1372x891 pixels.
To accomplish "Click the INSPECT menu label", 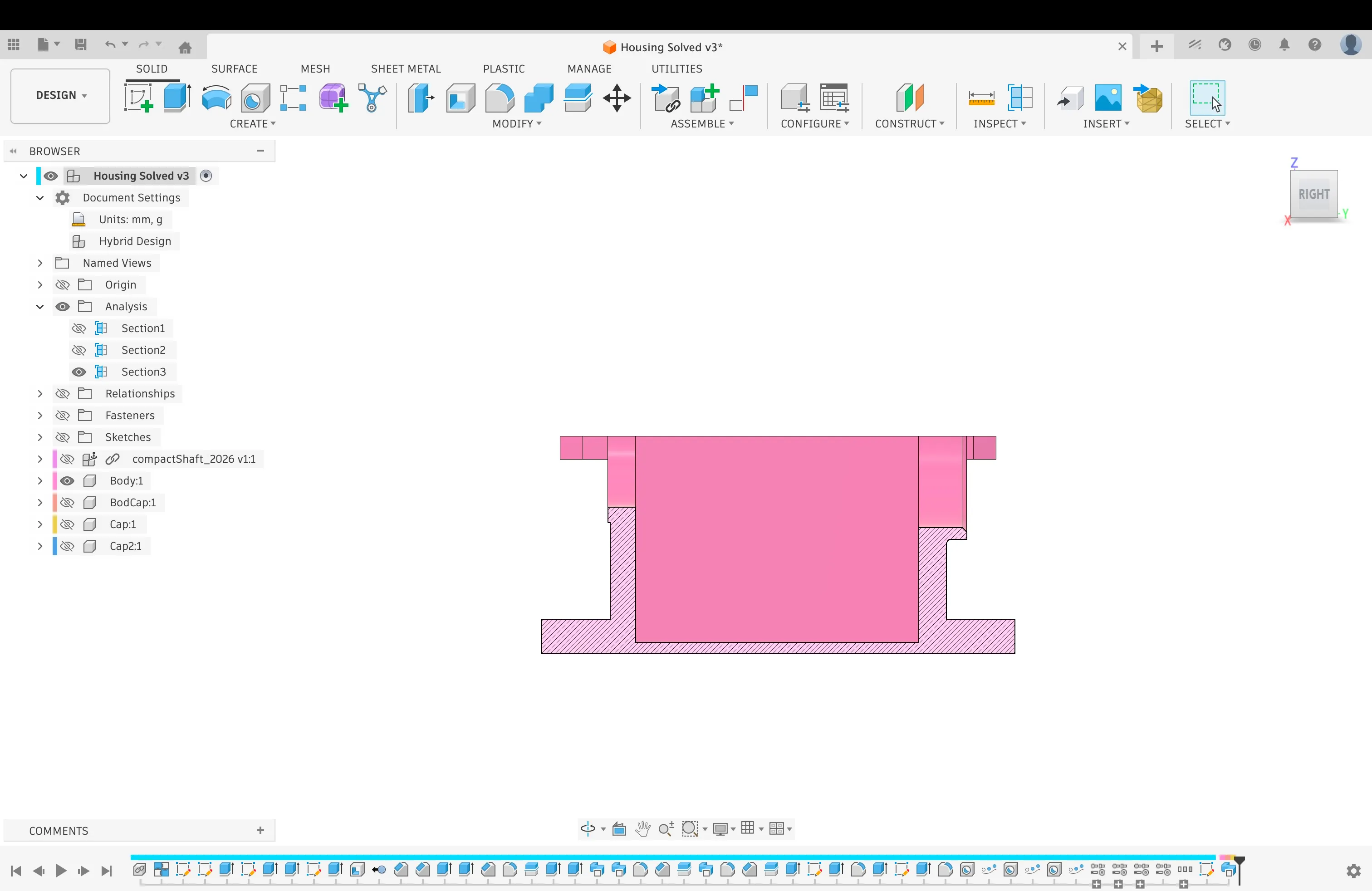I will click(x=1000, y=124).
